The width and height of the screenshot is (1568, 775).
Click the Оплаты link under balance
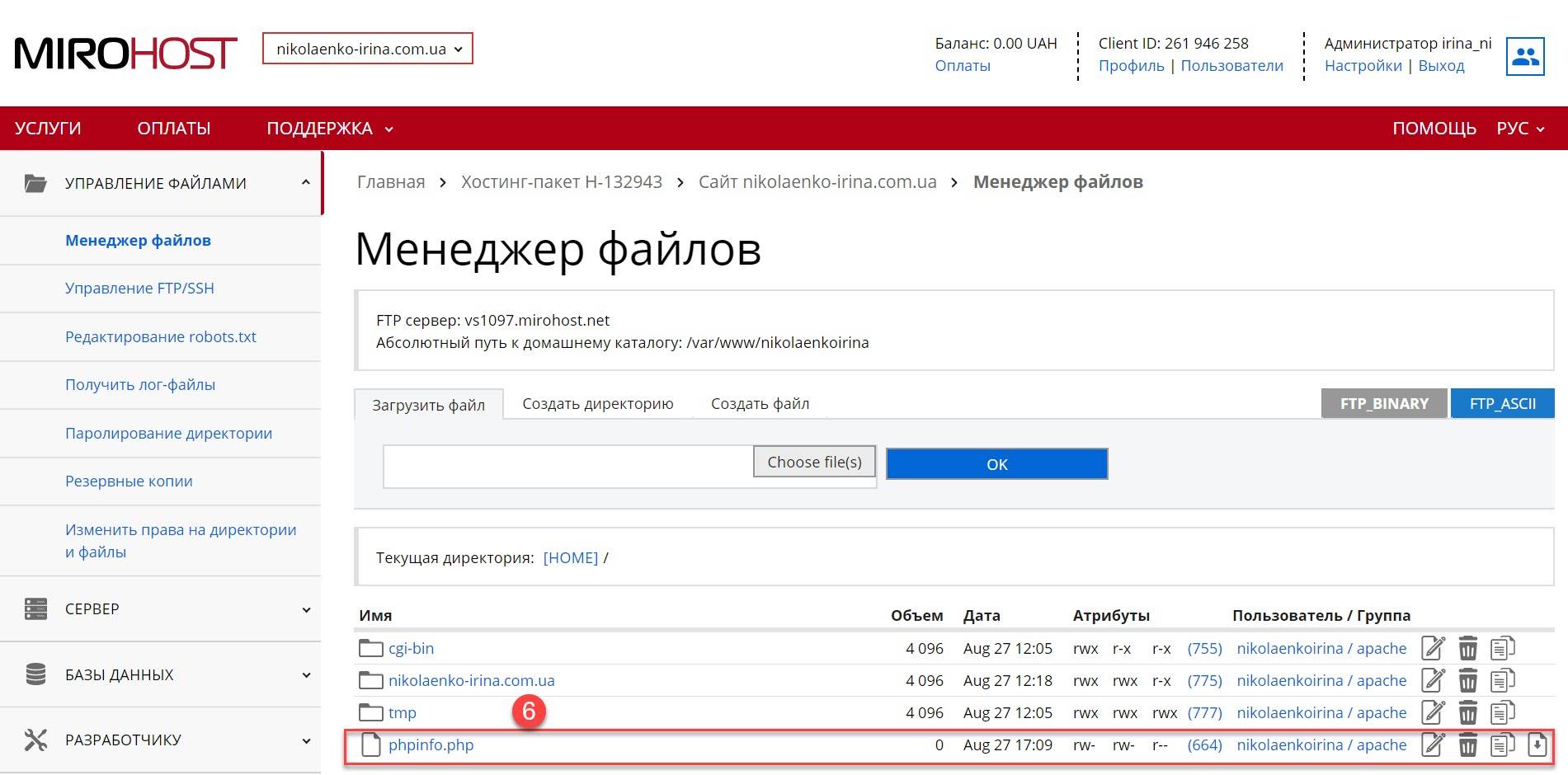963,66
